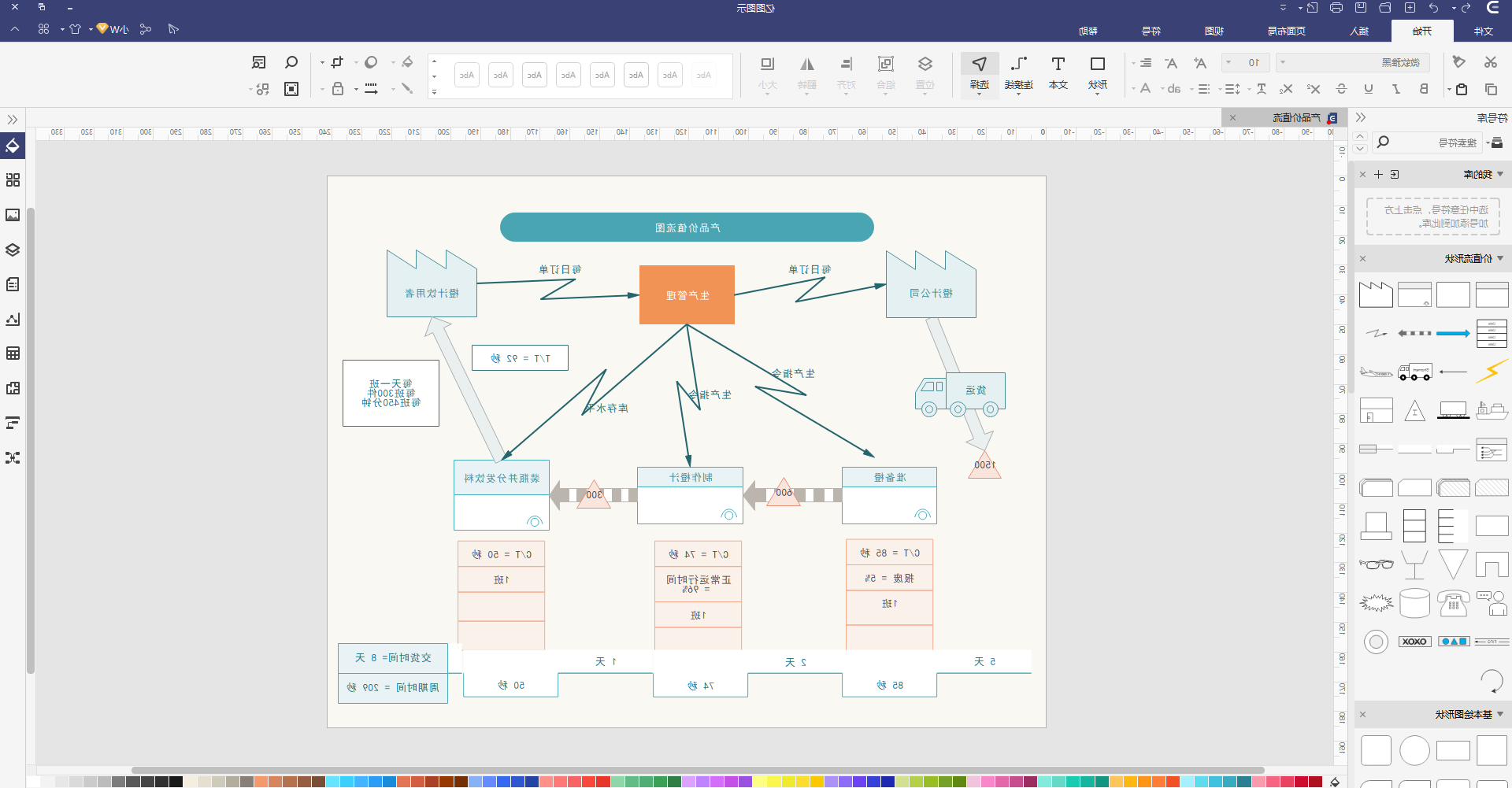The width and height of the screenshot is (1512, 788).
Task: Expand the shape style gallery
Action: (434, 92)
